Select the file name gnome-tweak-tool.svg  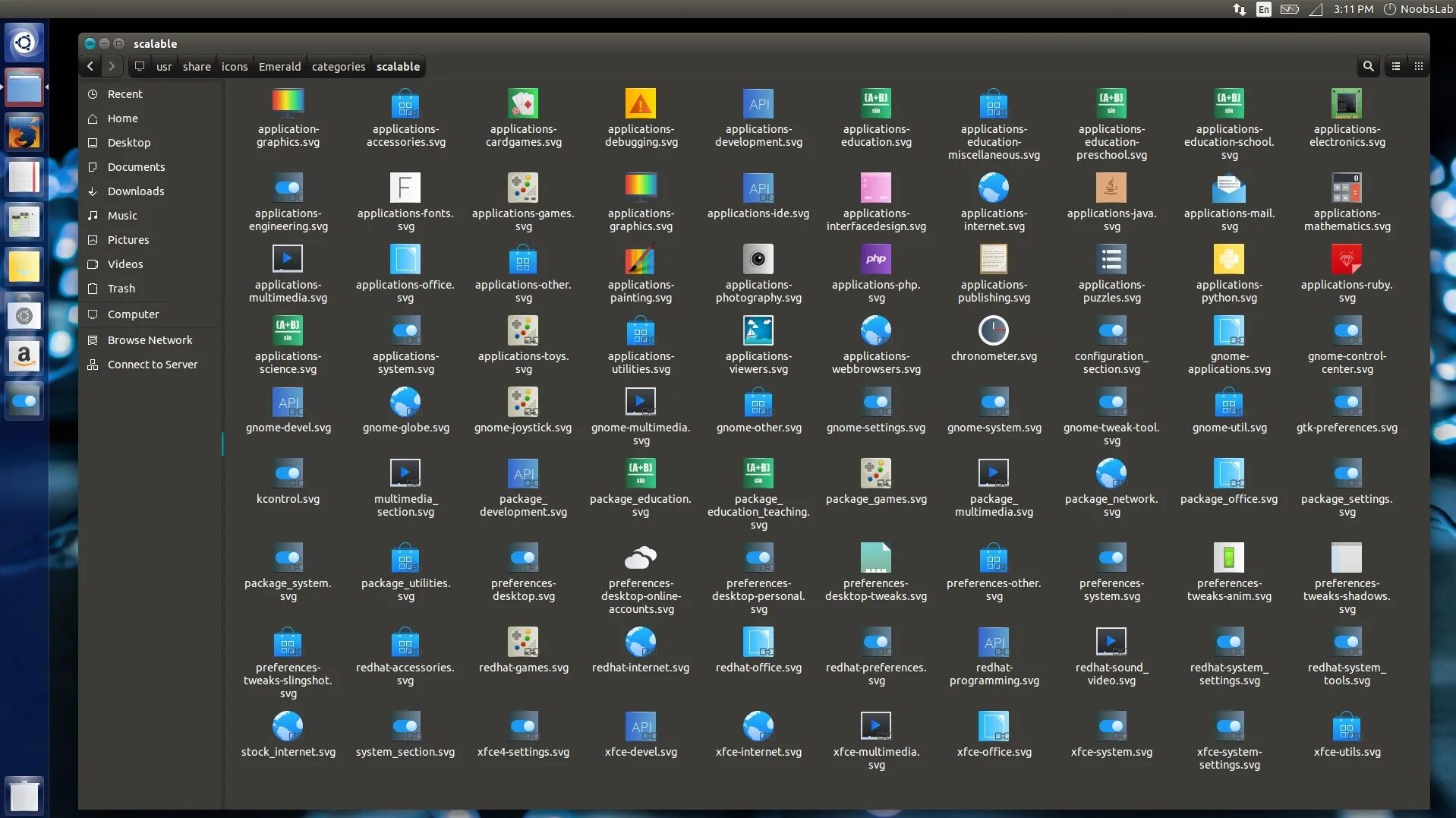[1111, 434]
